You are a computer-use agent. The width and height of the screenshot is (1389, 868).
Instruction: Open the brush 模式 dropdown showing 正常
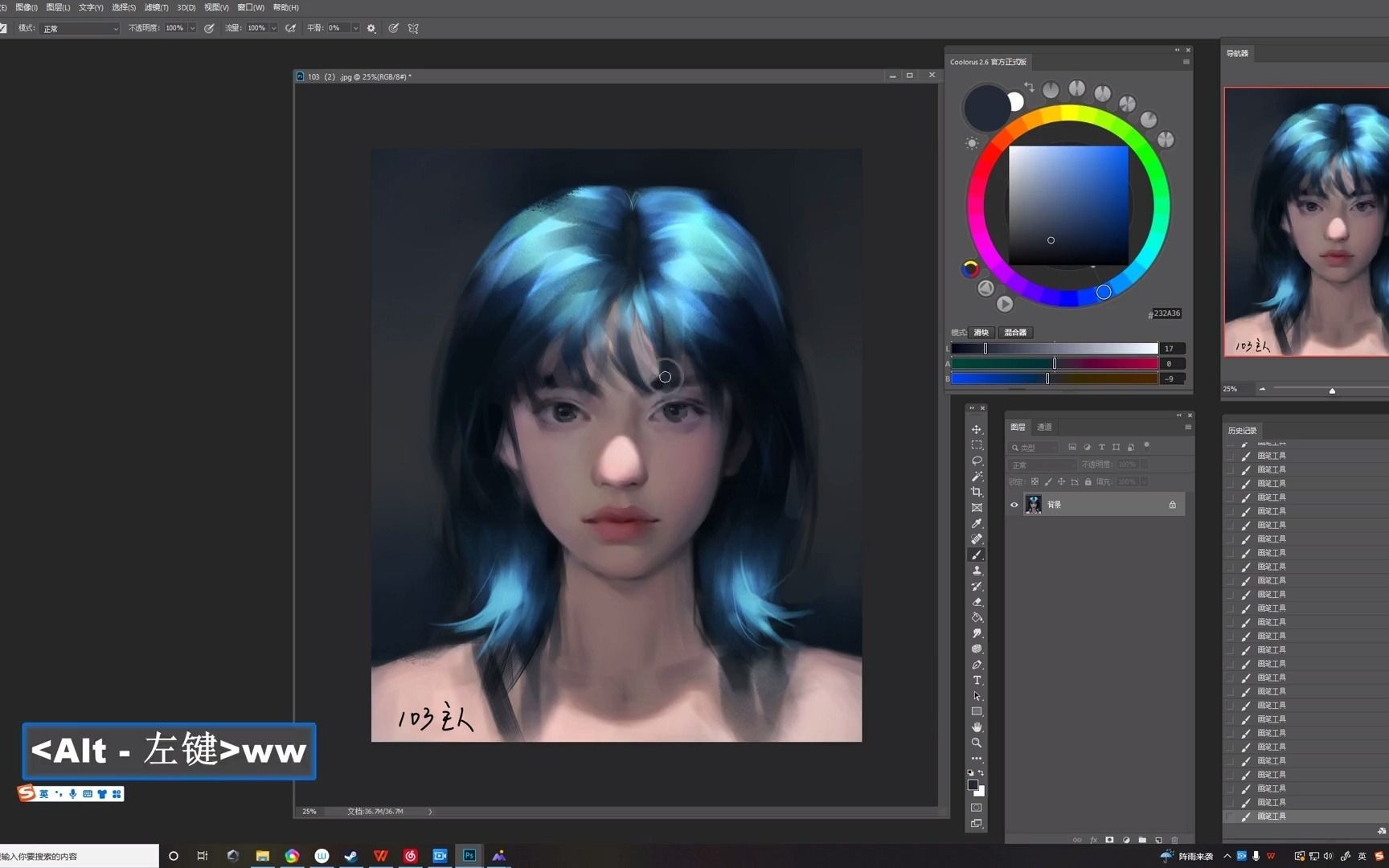click(80, 28)
